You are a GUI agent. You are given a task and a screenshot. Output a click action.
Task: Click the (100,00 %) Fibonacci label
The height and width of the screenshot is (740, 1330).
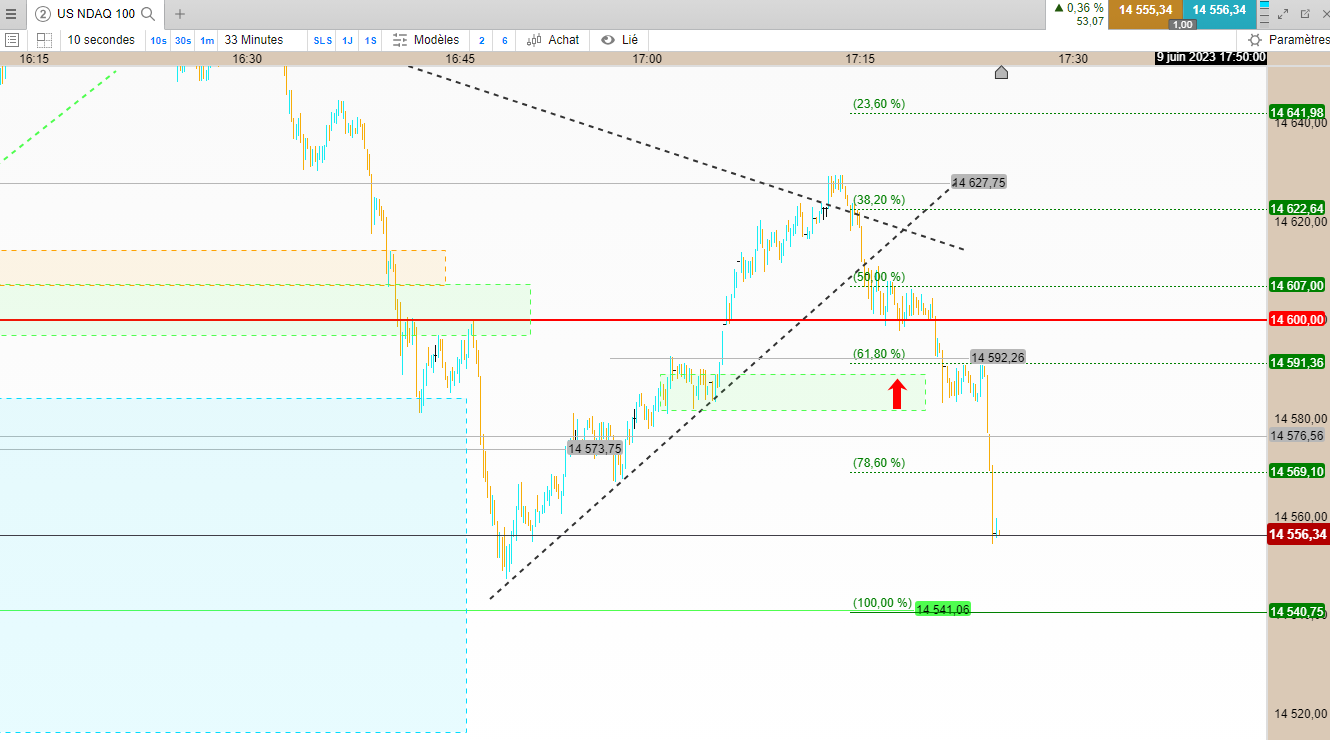(x=882, y=603)
